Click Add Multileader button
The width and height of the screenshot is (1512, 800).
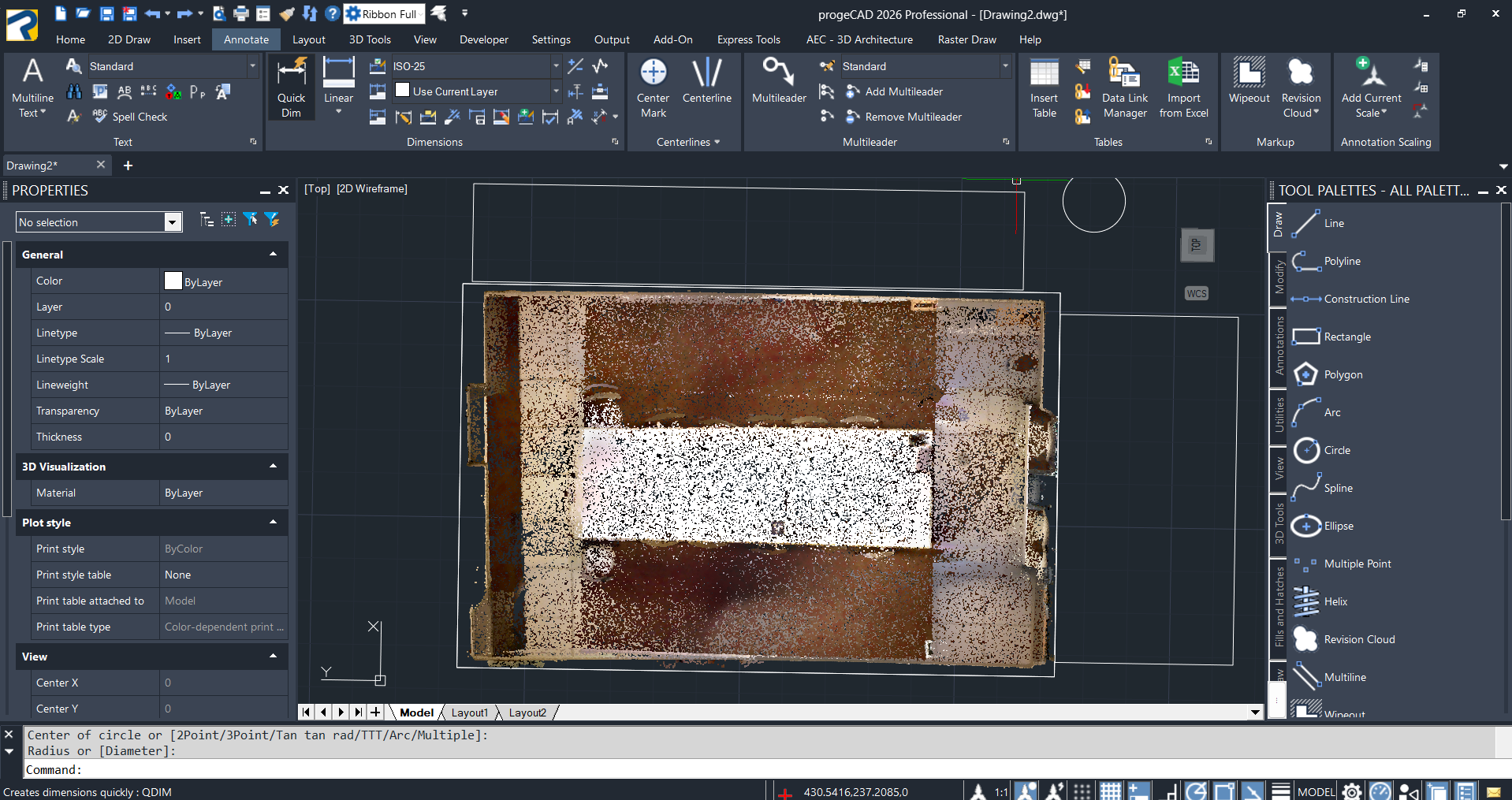point(903,91)
